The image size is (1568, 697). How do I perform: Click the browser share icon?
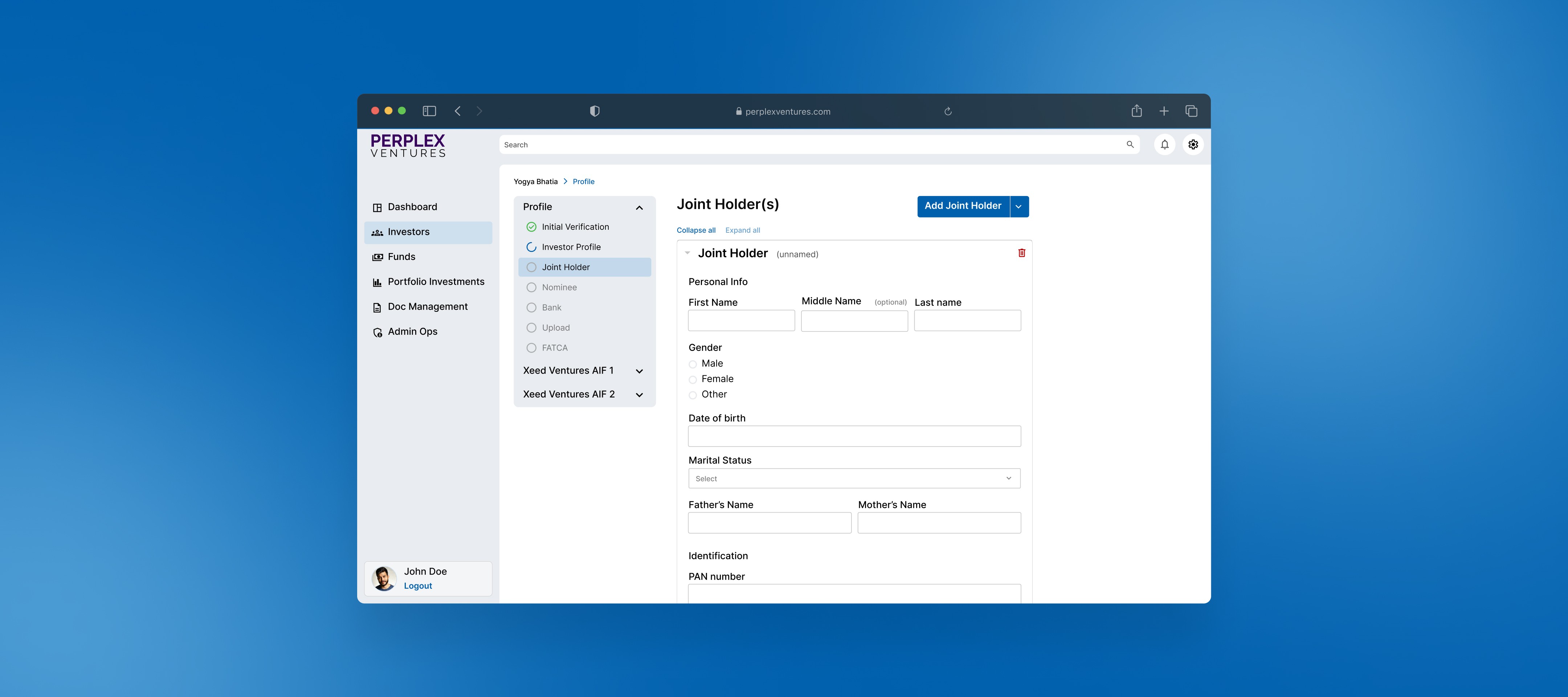pyautogui.click(x=1136, y=111)
